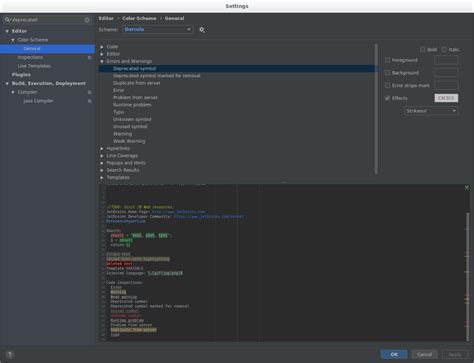474x363 pixels.
Task: Select the highlighted Deprecated symbol row
Action: tap(237, 69)
